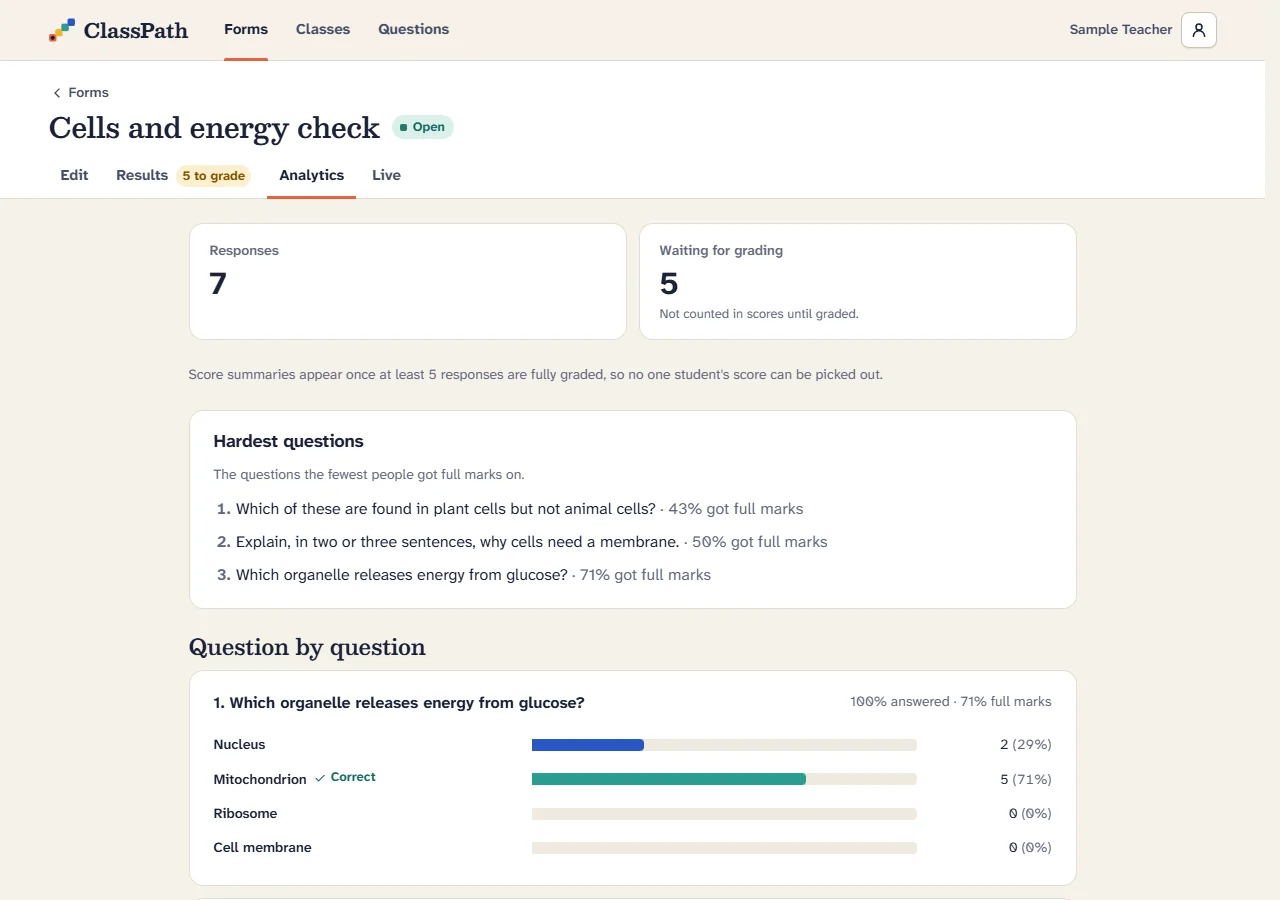This screenshot has width=1280, height=900.
Task: Click the '2 (29%)' count for Nucleus
Action: [x=1026, y=745]
